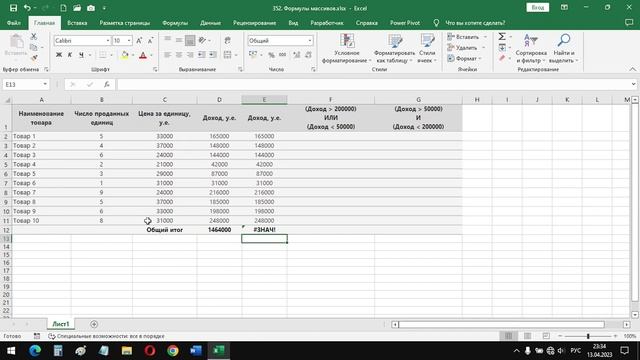Select cell with #ЗНАЧ! error
640x360 pixels.
264,230
